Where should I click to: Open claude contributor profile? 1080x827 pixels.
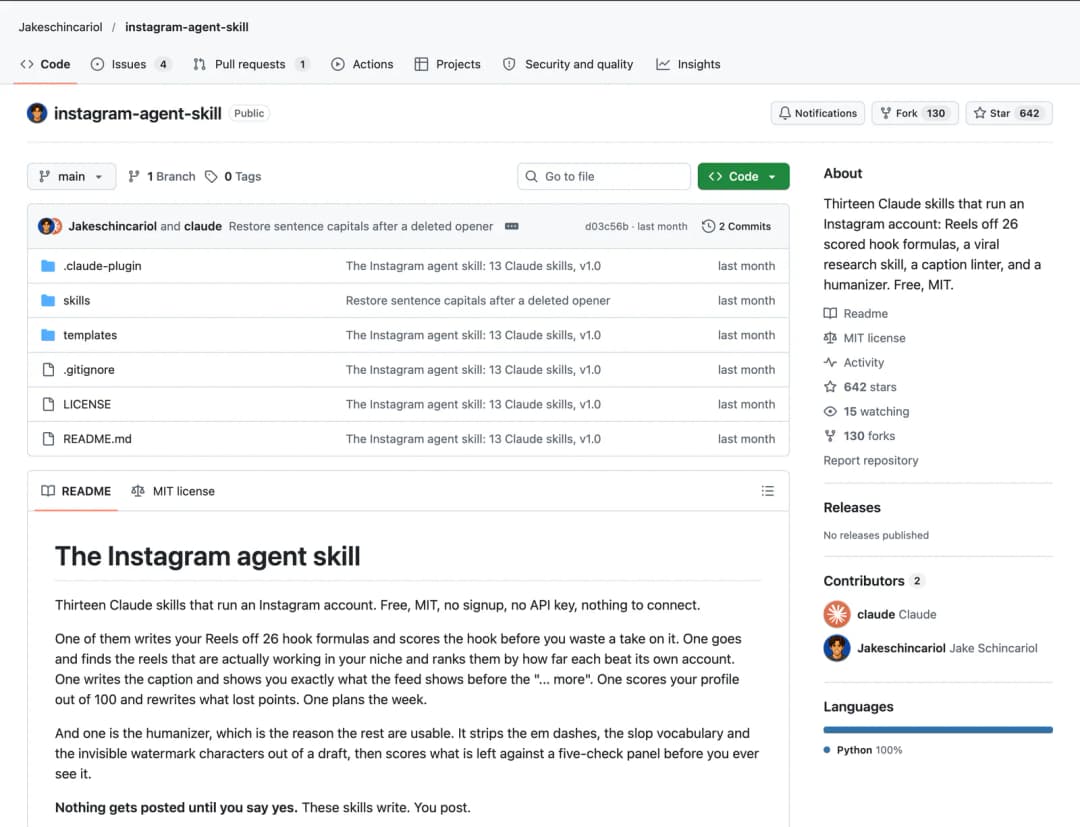(897, 614)
